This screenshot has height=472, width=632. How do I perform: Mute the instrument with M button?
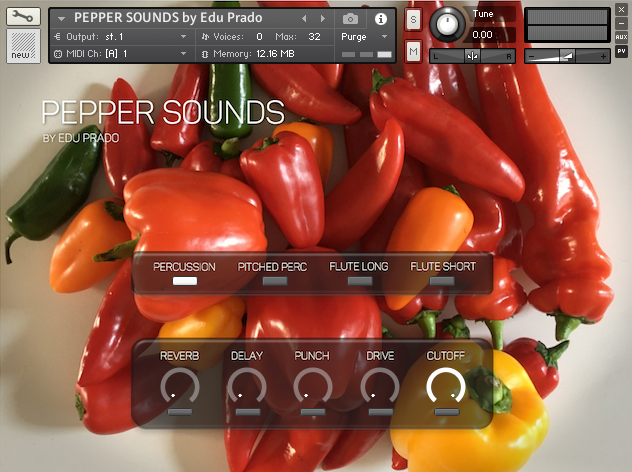click(x=414, y=51)
